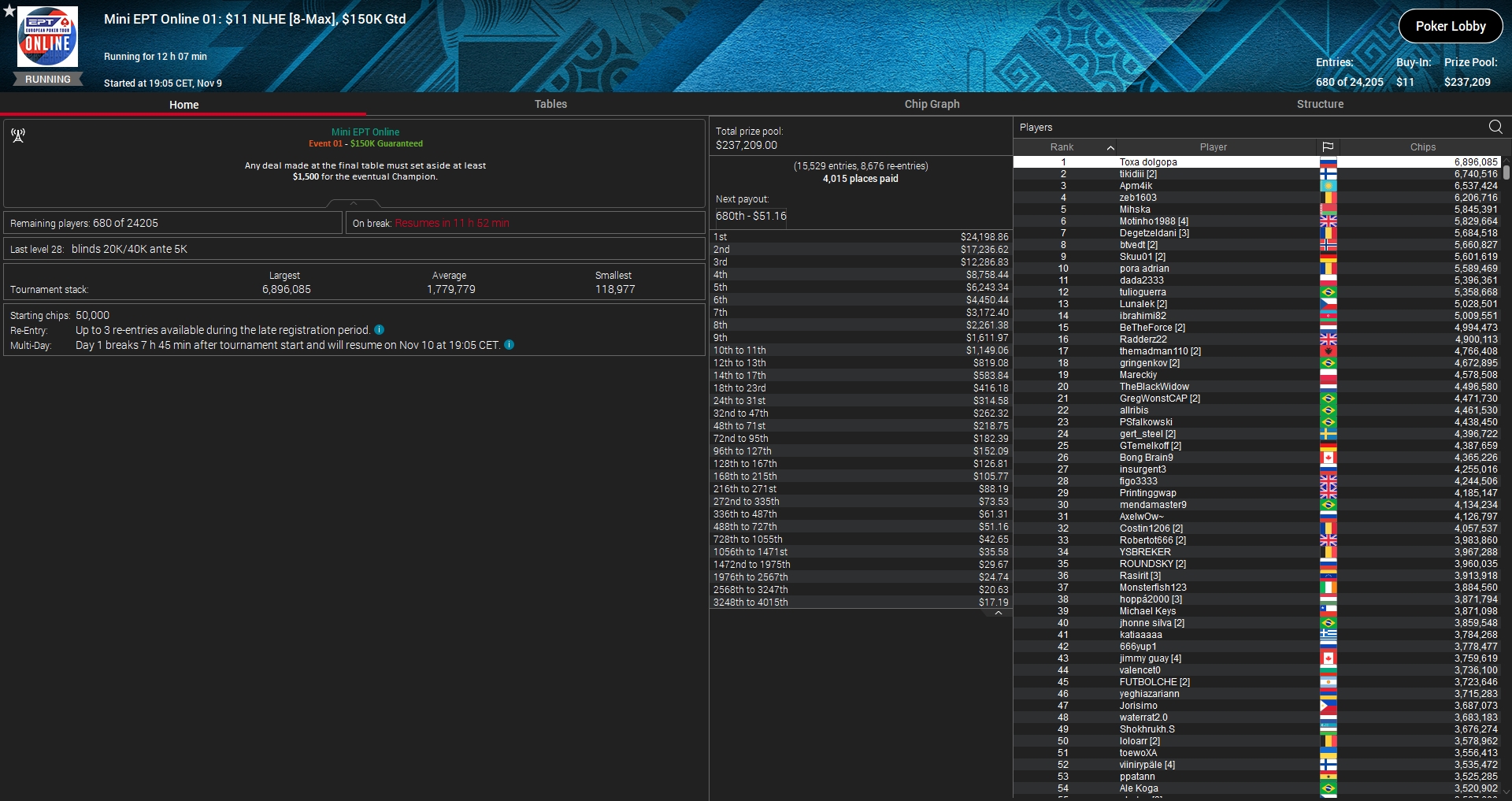Click flag beside viinirypäle [4]

[1329, 765]
